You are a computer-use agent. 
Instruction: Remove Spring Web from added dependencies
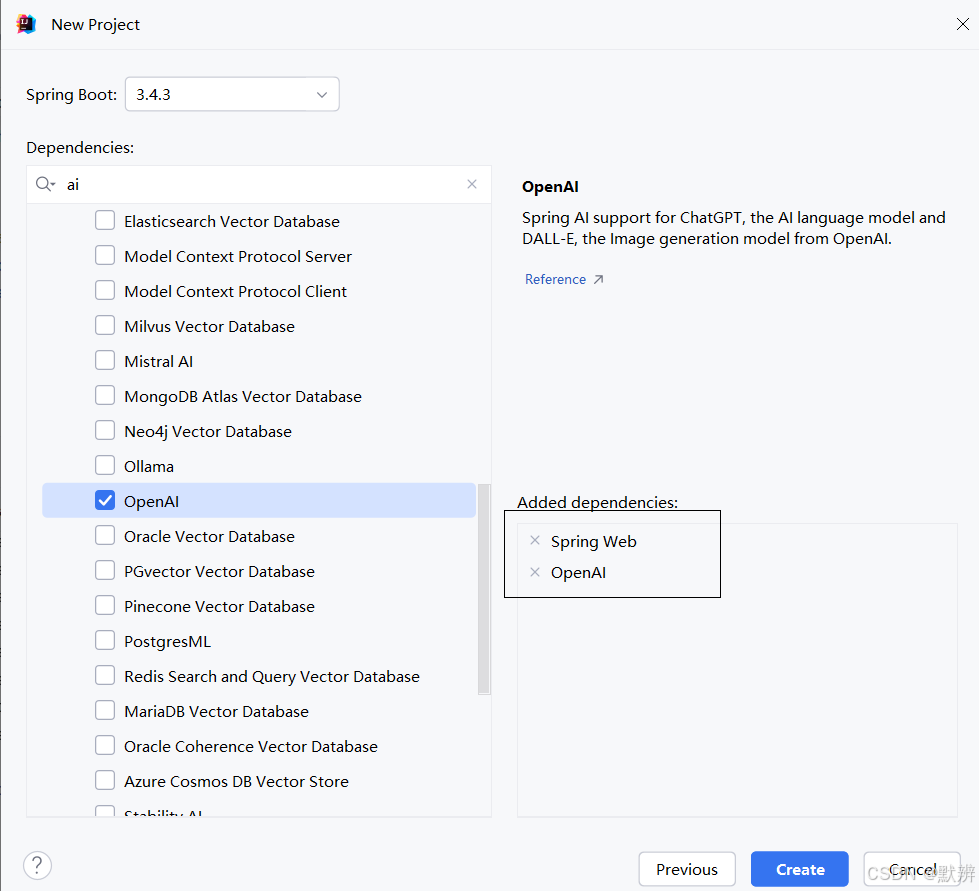(x=535, y=541)
